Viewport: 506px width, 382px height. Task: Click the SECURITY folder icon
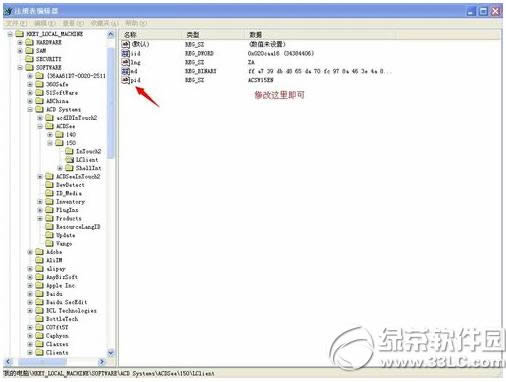click(x=30, y=59)
